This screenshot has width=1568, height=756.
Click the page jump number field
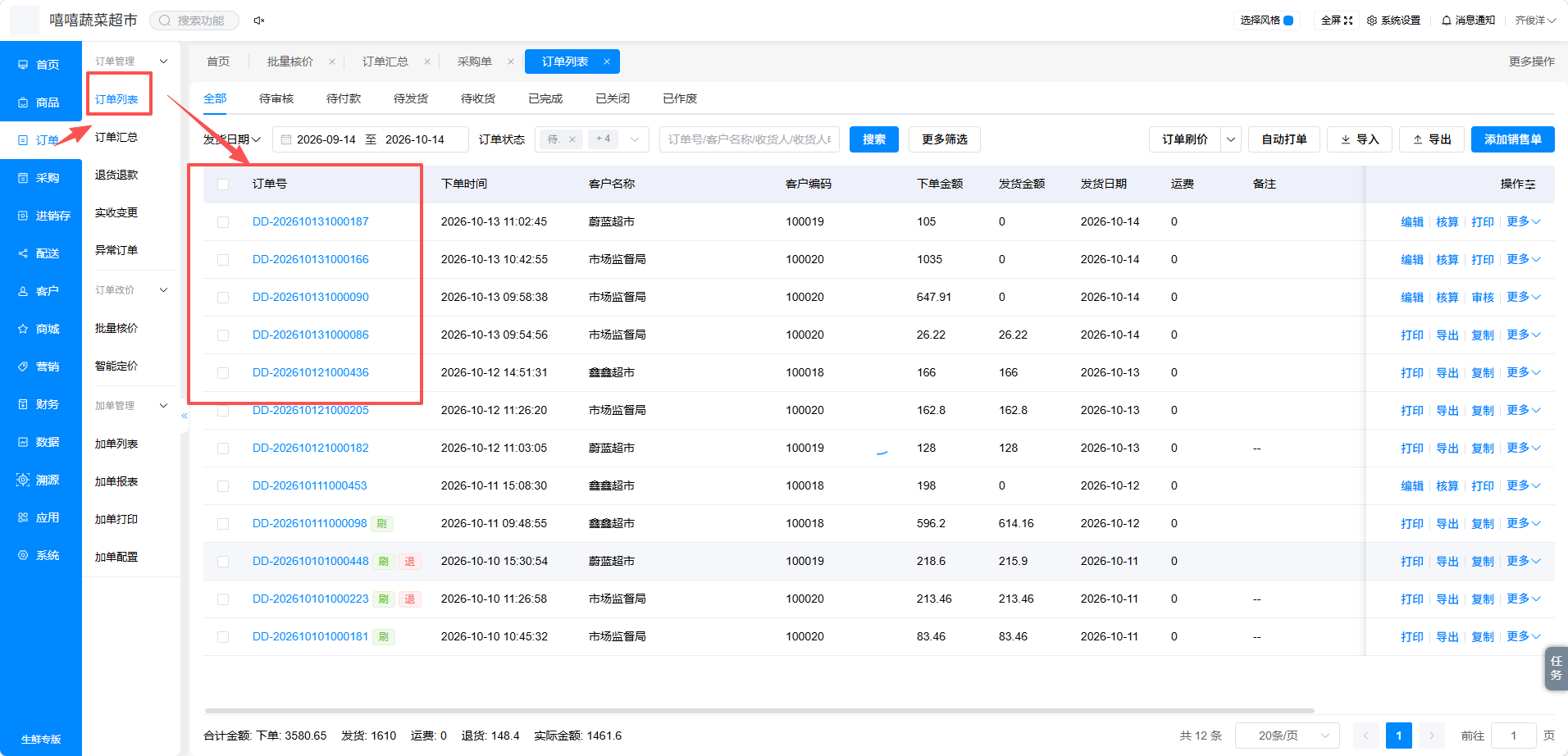(x=1514, y=736)
